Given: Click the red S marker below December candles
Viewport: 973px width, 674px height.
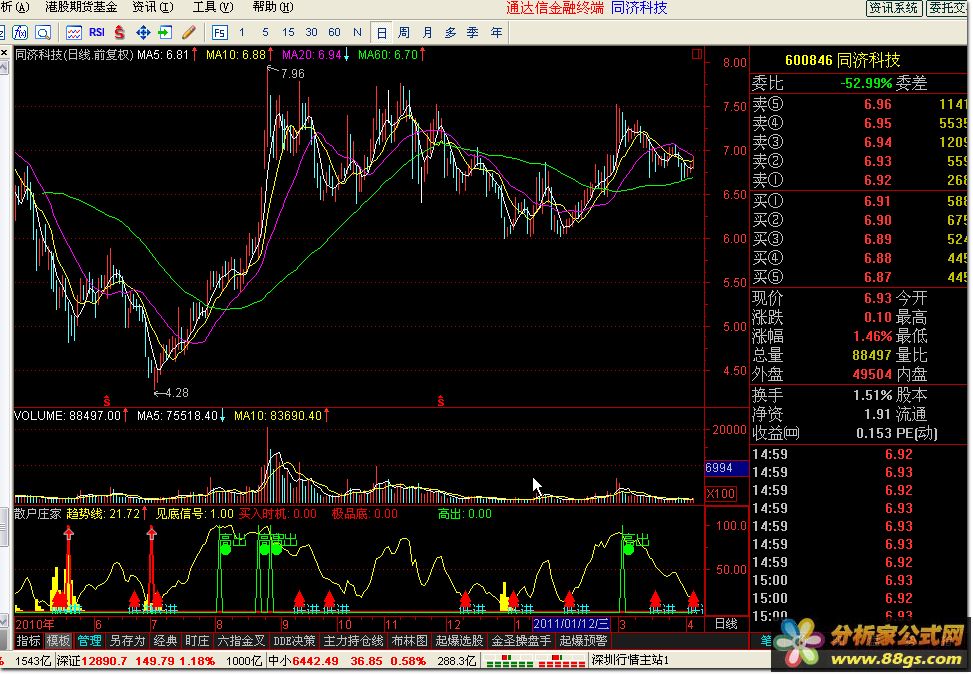Looking at the screenshot, I should pyautogui.click(x=441, y=401).
